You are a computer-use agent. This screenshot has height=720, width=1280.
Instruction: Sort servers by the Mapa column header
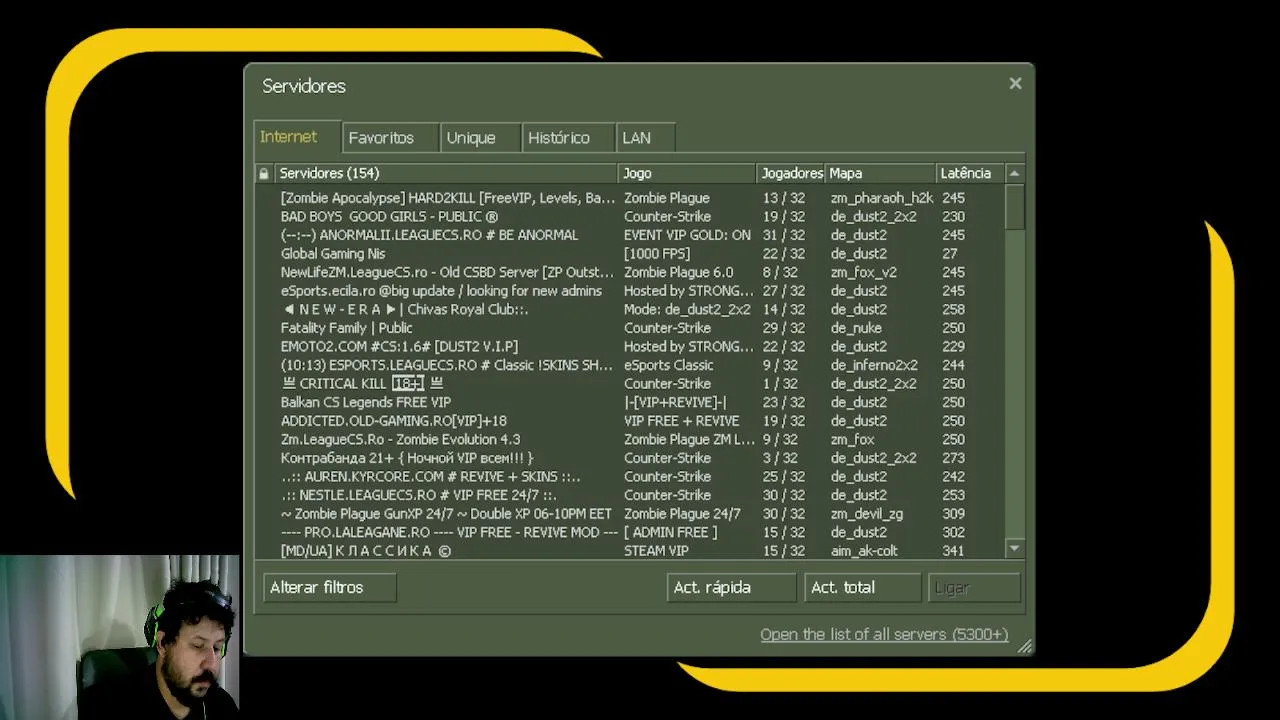880,173
